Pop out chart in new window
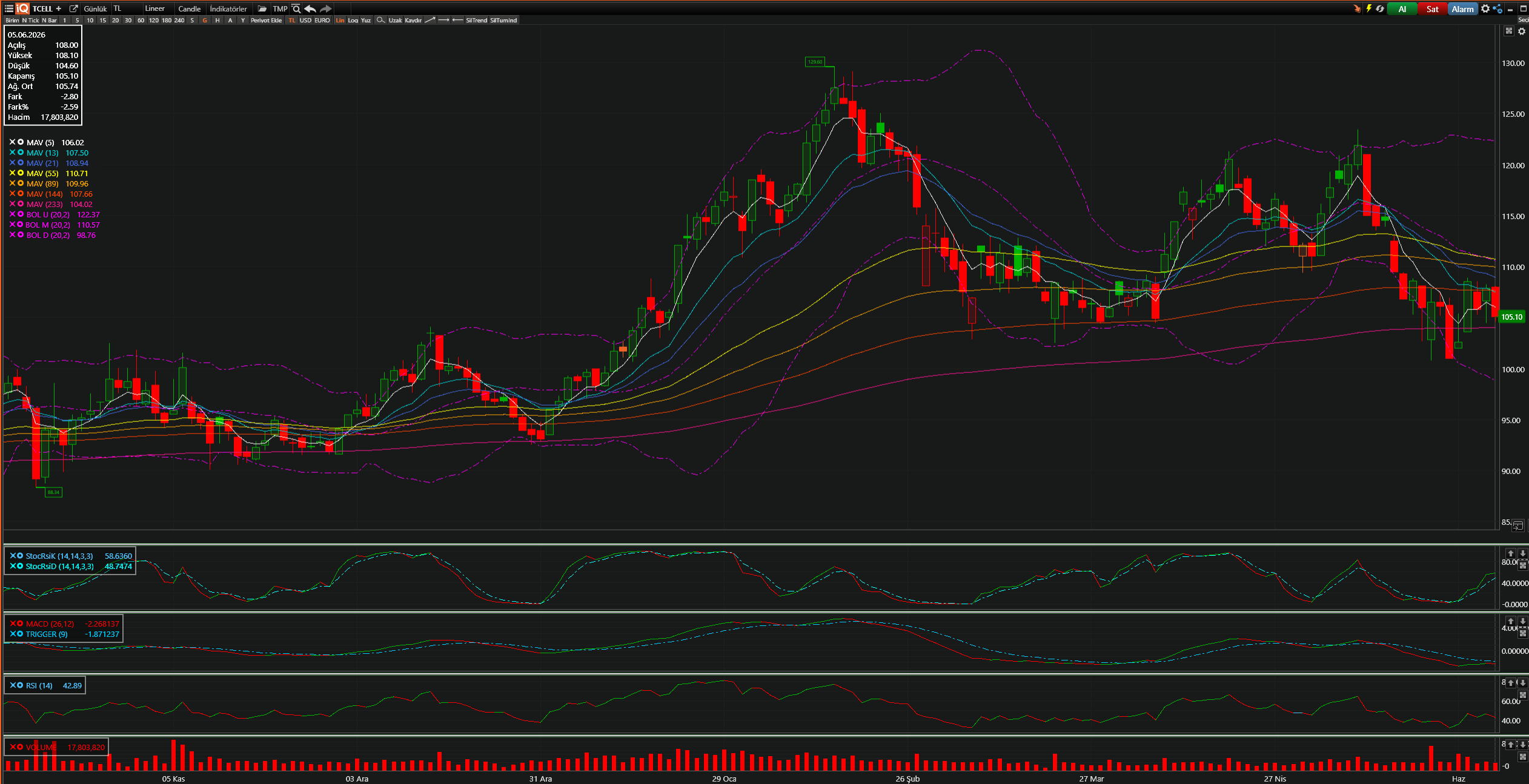This screenshot has height=784, width=1529. (74, 8)
